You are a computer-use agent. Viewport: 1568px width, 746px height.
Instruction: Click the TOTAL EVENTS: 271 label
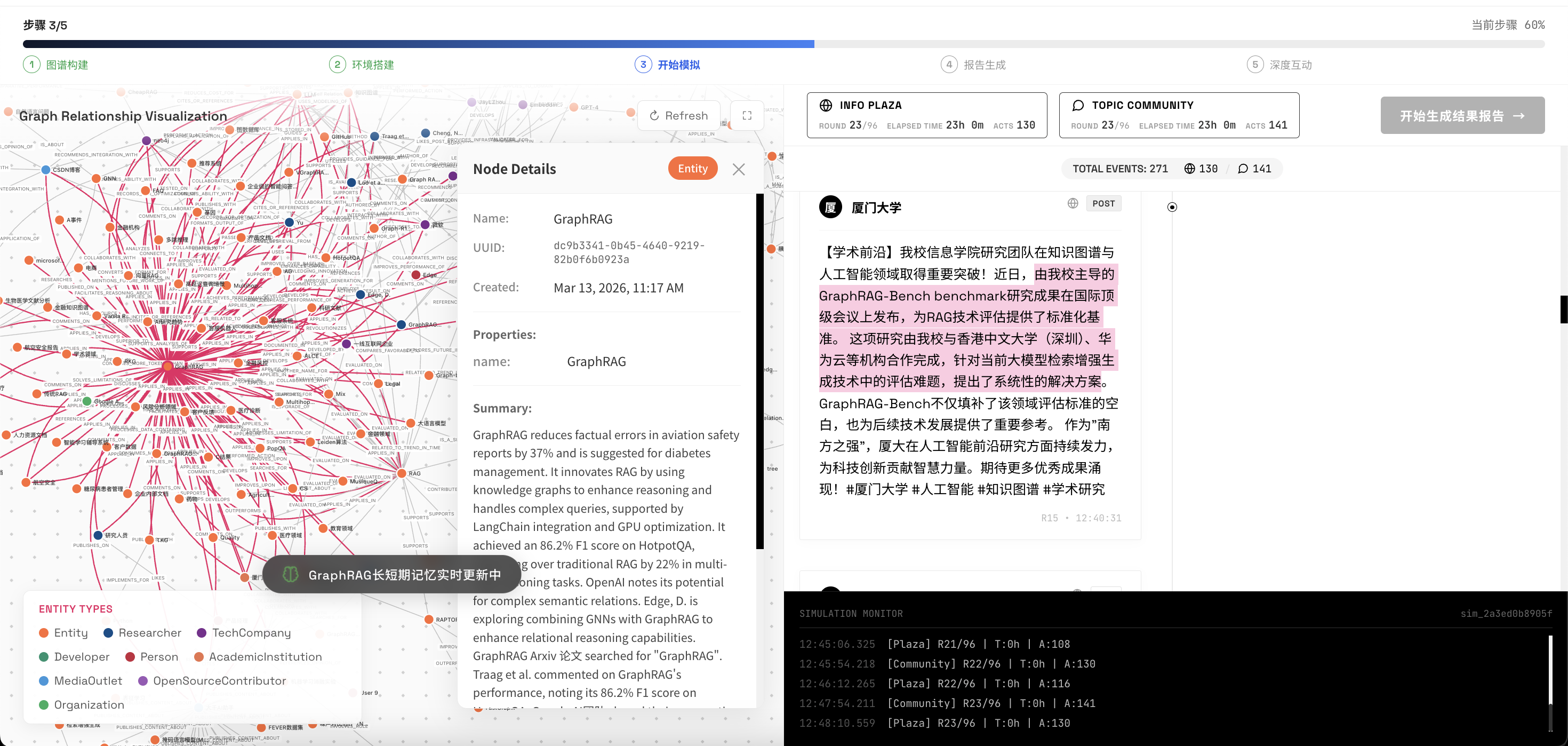[1120, 169]
